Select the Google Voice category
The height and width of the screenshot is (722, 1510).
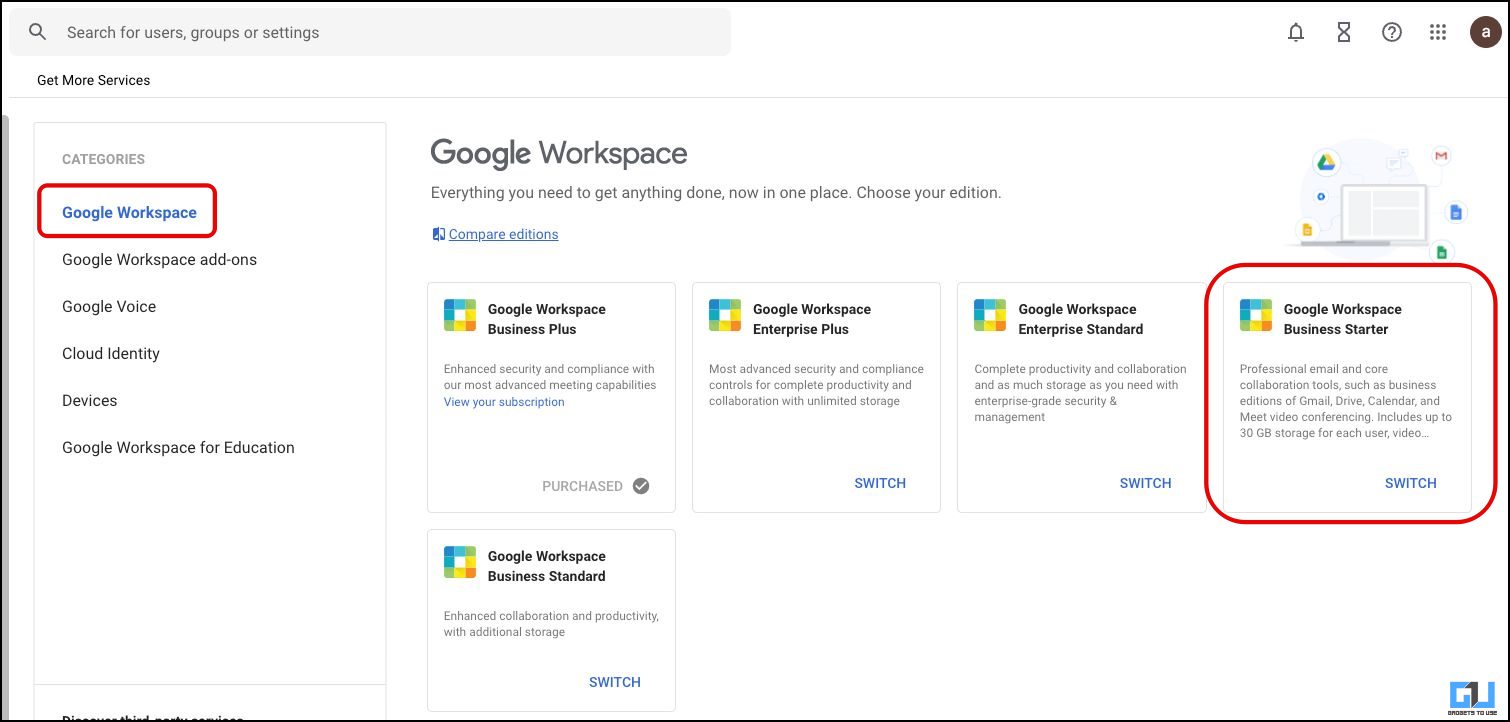[108, 306]
